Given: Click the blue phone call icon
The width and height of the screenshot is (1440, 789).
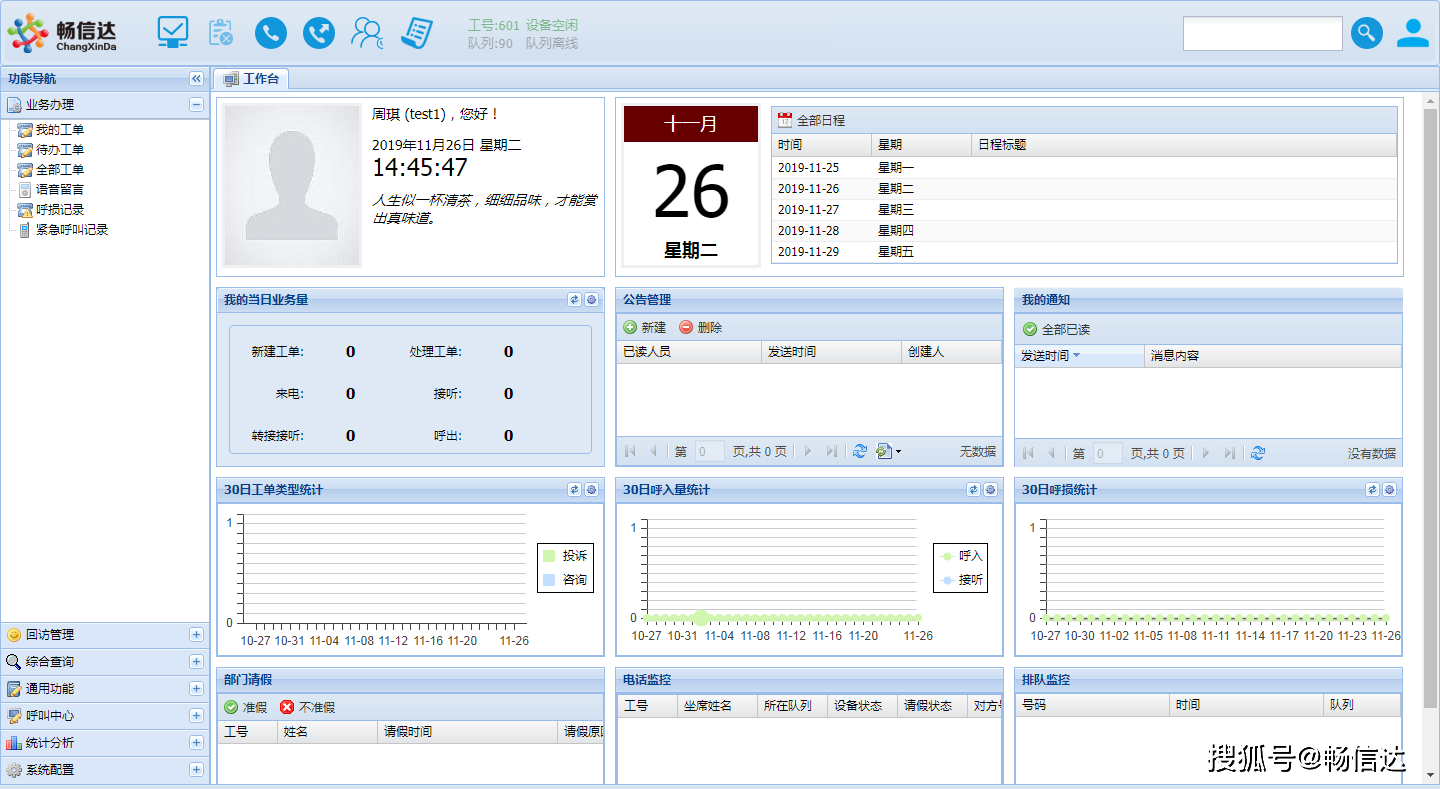Looking at the screenshot, I should [x=270, y=33].
